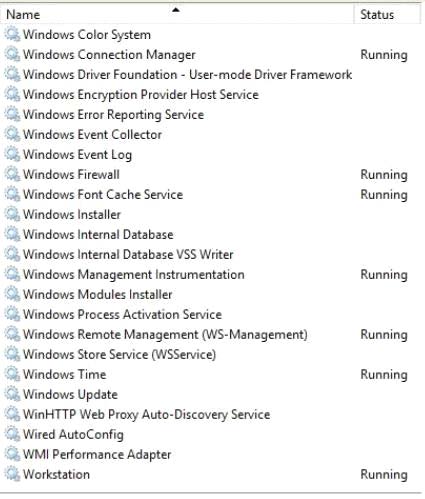Click the Workstation service gear icon

coord(12,474)
